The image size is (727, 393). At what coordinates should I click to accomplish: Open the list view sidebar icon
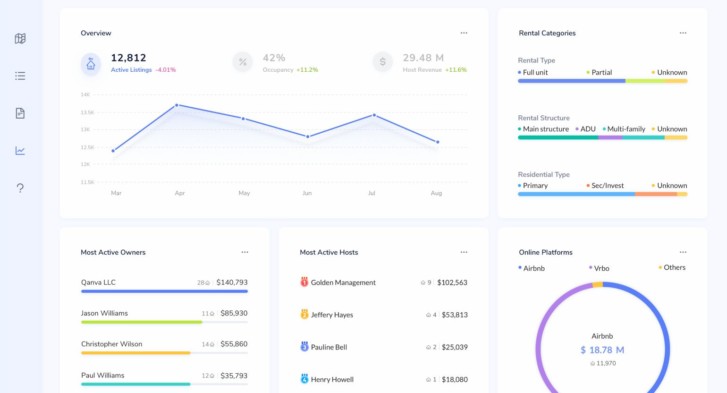(x=20, y=76)
